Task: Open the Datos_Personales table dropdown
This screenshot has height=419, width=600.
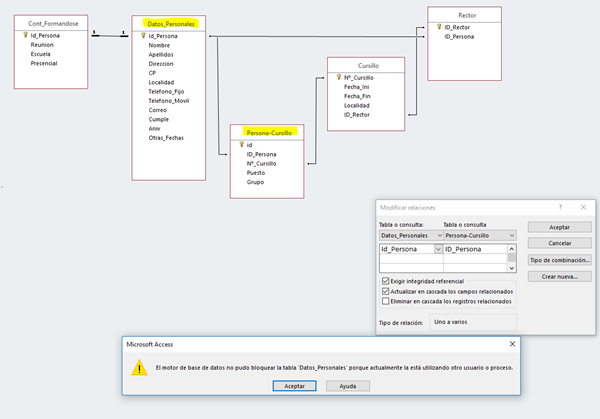Action: [x=439, y=235]
